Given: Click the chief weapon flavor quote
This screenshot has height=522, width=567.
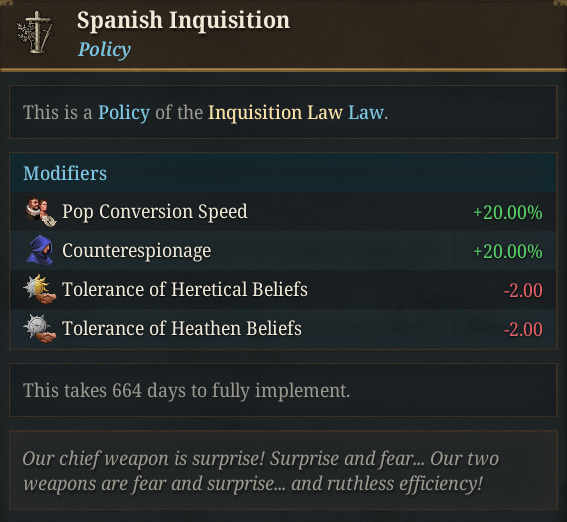Looking at the screenshot, I should pyautogui.click(x=261, y=471).
